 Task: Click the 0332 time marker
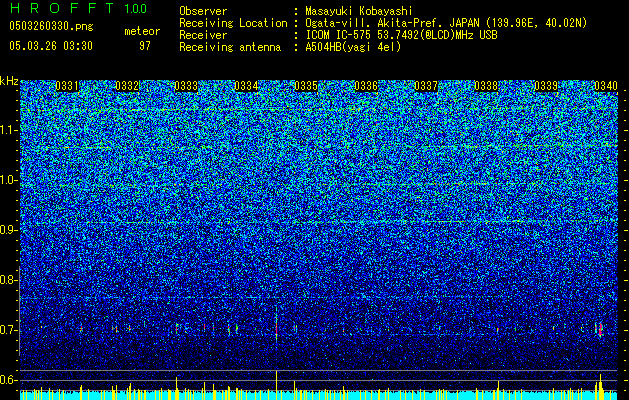pyautogui.click(x=127, y=86)
